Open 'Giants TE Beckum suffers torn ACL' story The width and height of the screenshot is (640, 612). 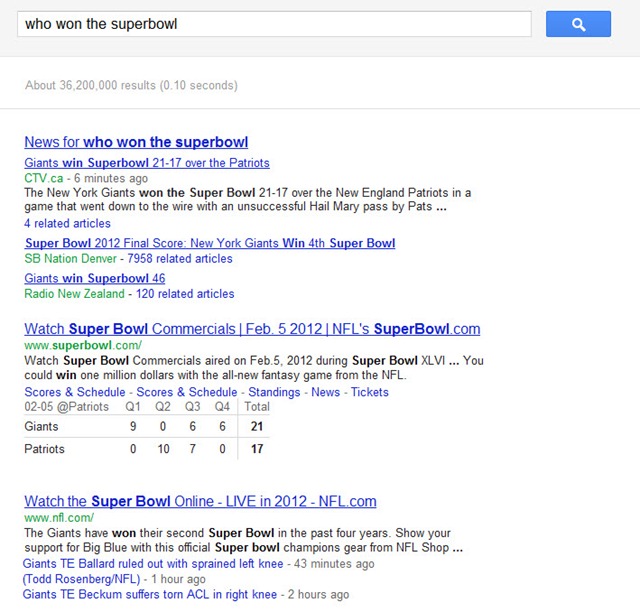coord(150,595)
